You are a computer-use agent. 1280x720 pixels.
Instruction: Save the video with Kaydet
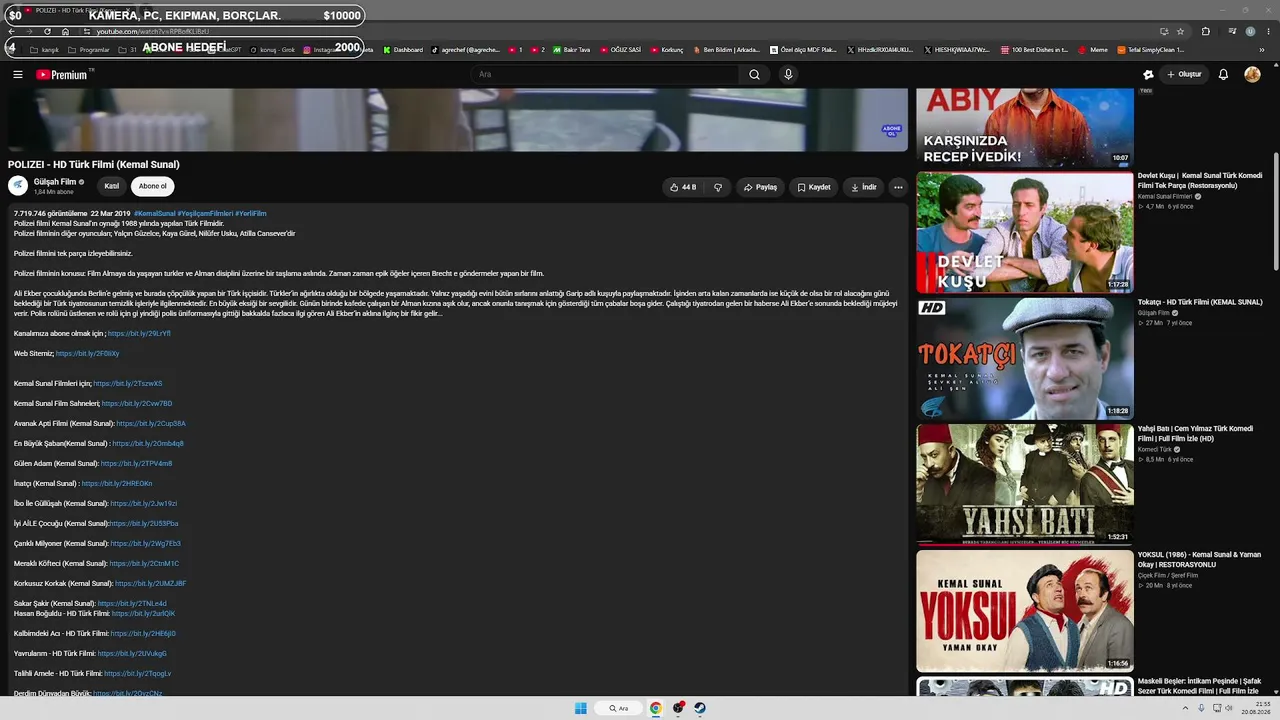pyautogui.click(x=814, y=187)
